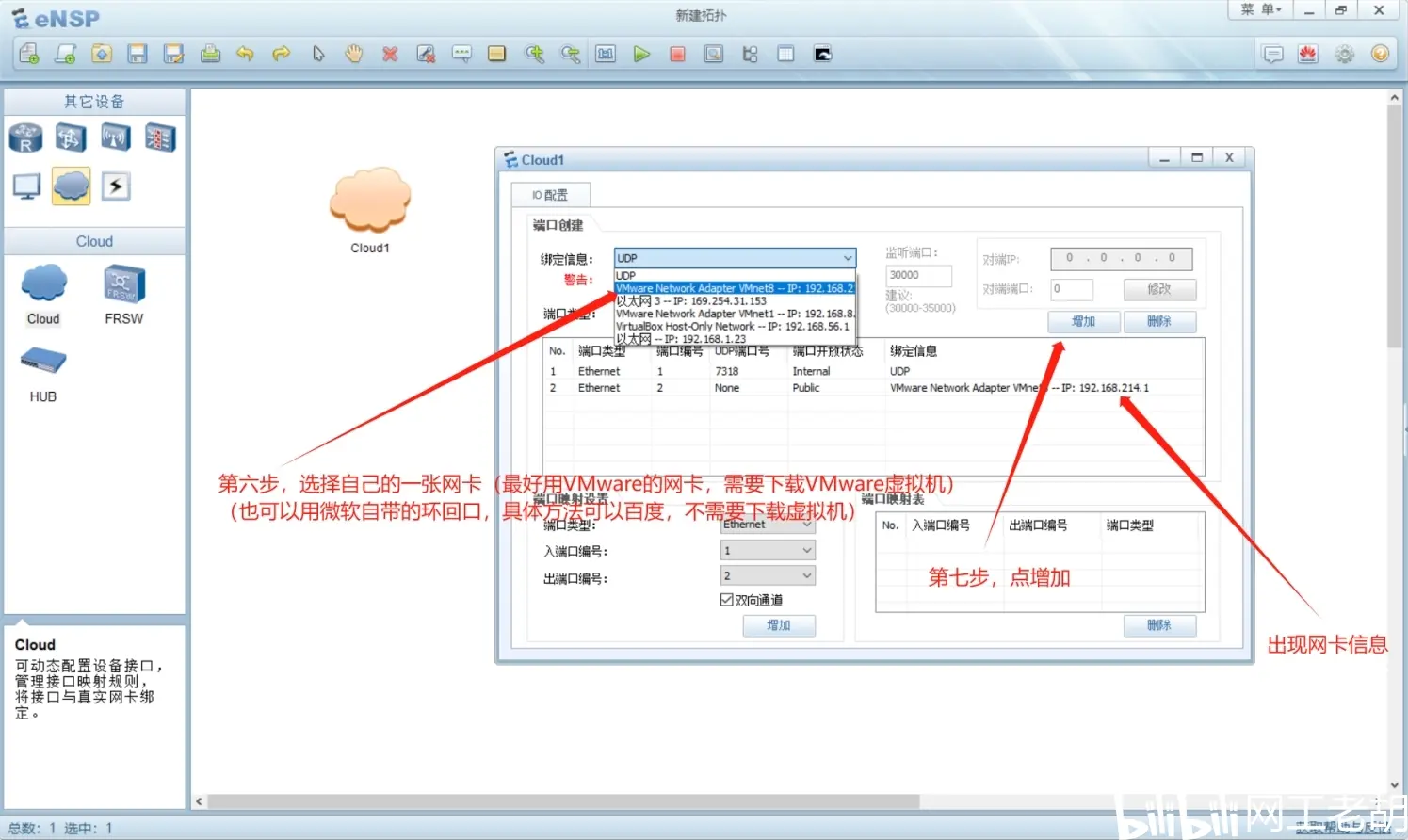Image resolution: width=1408 pixels, height=840 pixels.
Task: Choose VirtualBox Host-Only Network option
Action: [x=735, y=326]
